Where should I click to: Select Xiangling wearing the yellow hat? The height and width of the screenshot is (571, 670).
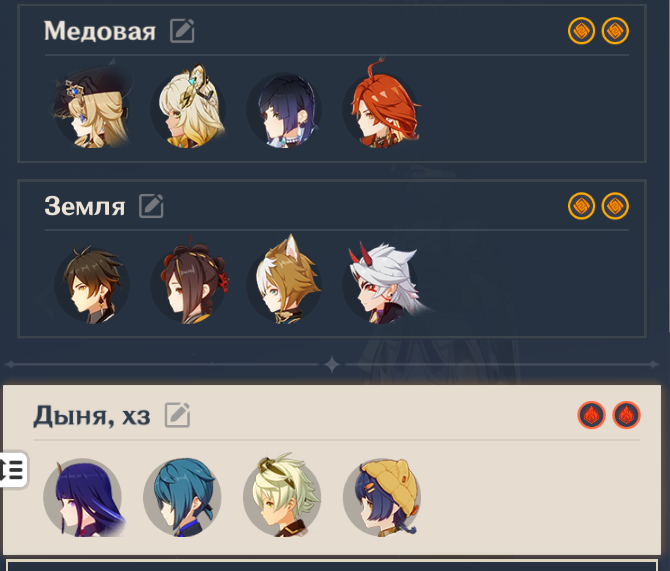(382, 497)
